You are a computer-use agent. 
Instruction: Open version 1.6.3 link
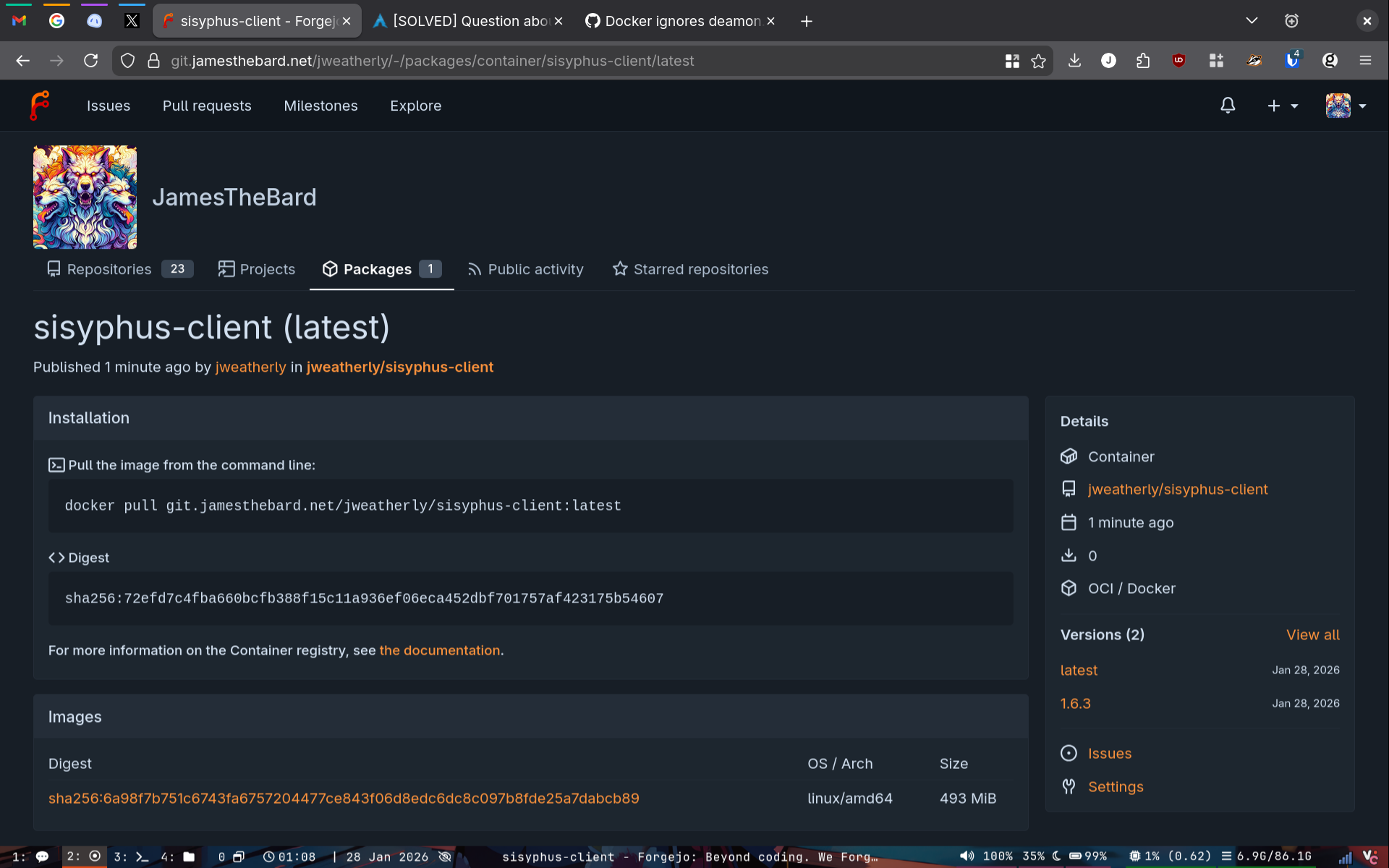[x=1075, y=703]
